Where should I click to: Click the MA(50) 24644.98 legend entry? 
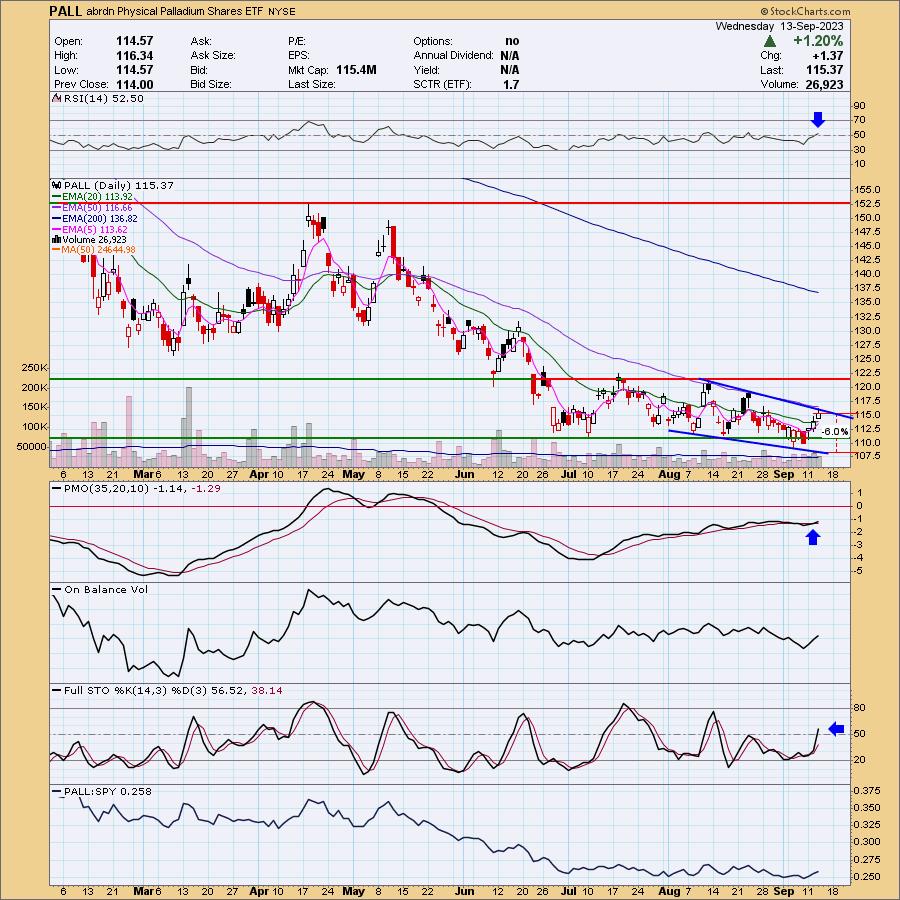pos(94,250)
